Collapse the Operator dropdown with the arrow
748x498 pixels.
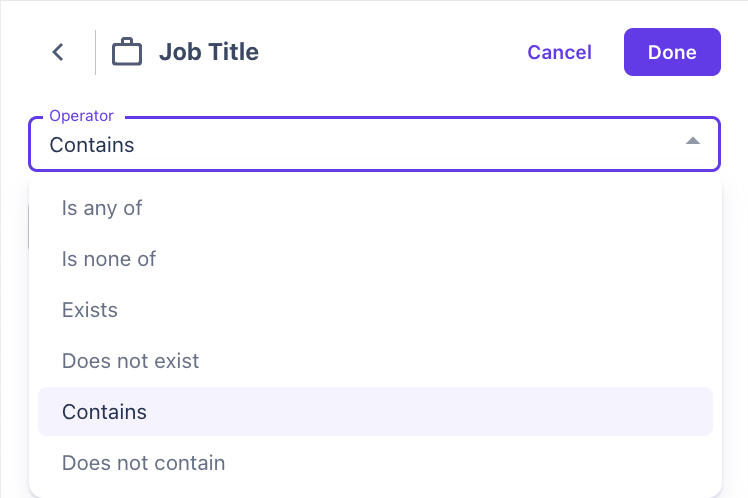[x=693, y=143]
